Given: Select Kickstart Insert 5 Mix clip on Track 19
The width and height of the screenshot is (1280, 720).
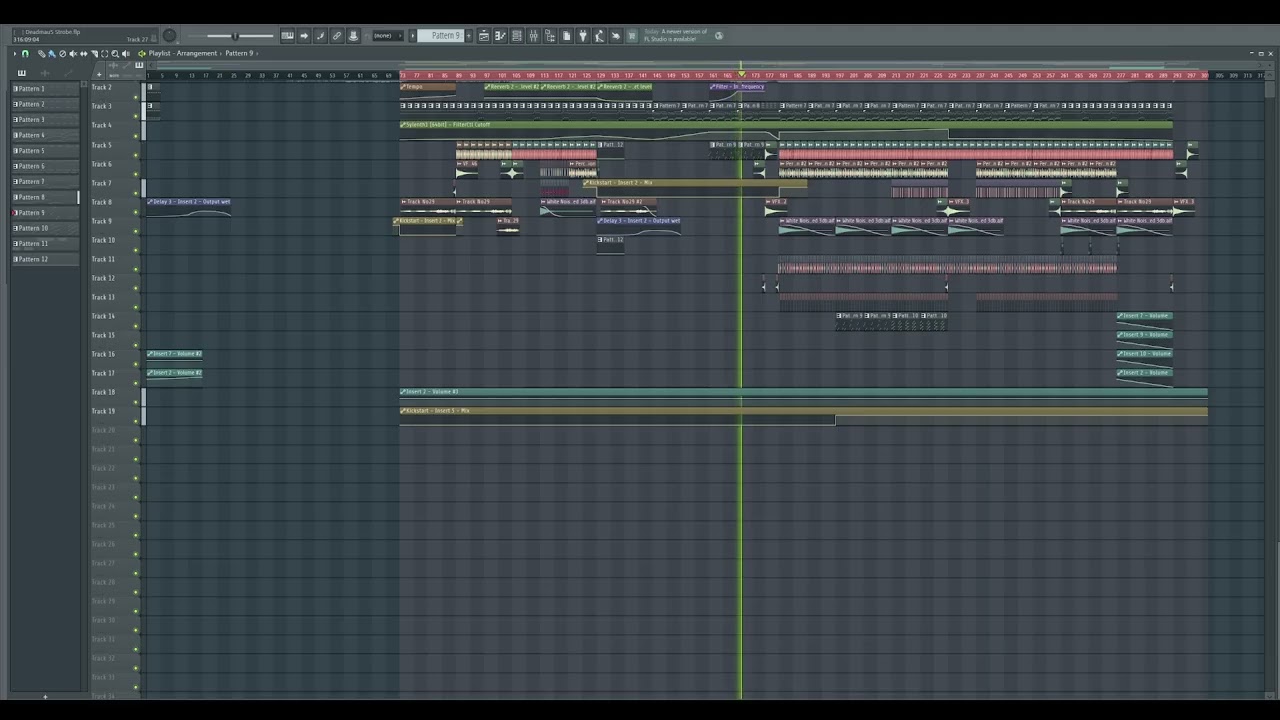Looking at the screenshot, I should [803, 415].
